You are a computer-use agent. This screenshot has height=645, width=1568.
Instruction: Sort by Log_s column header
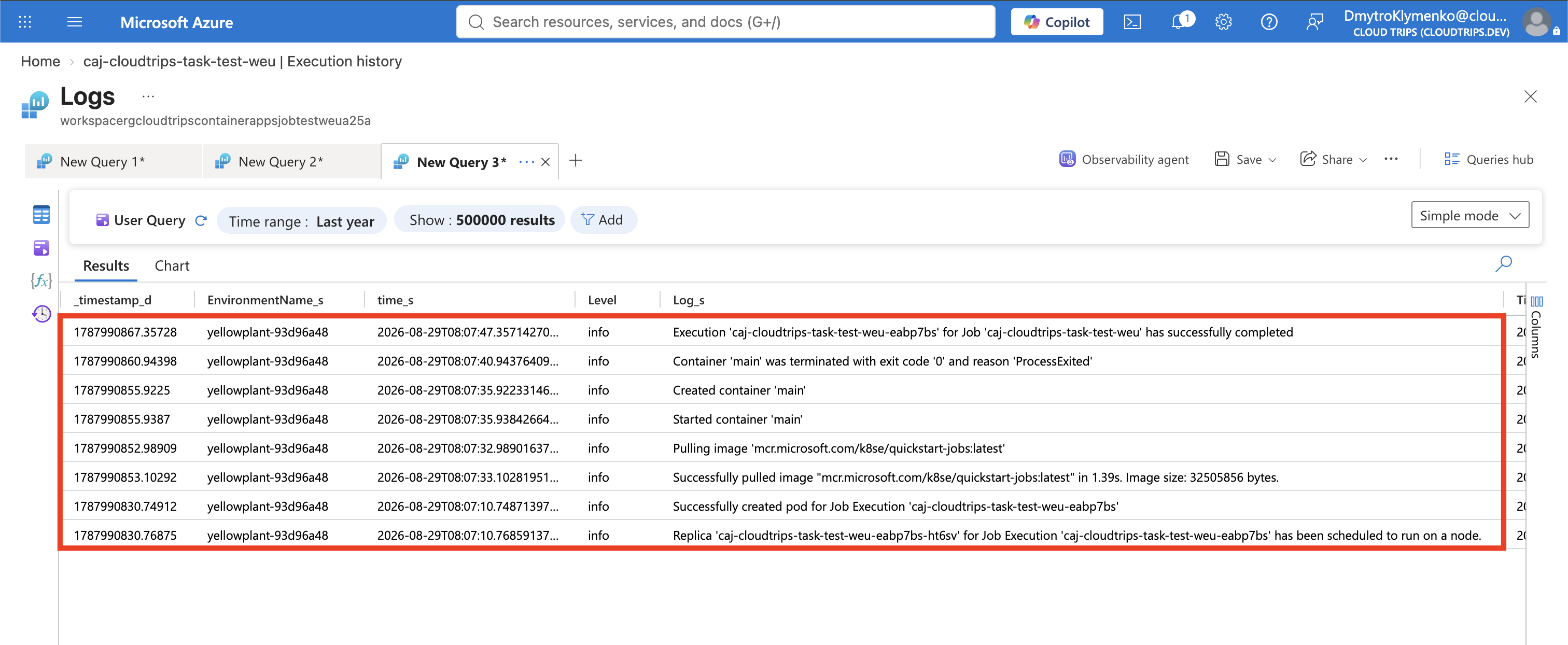689,300
